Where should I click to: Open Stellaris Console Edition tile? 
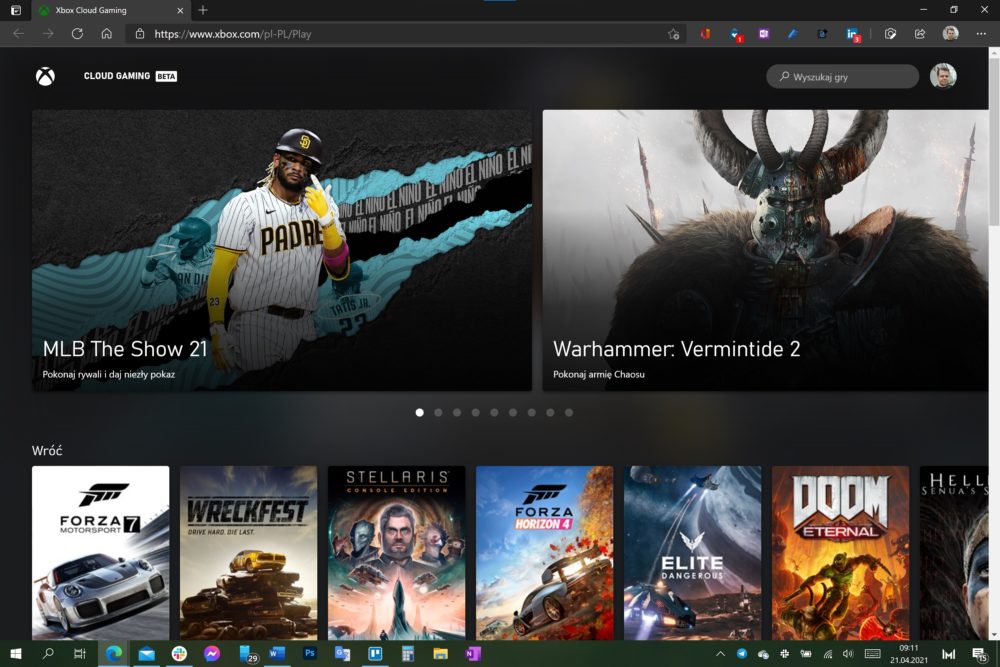(397, 553)
